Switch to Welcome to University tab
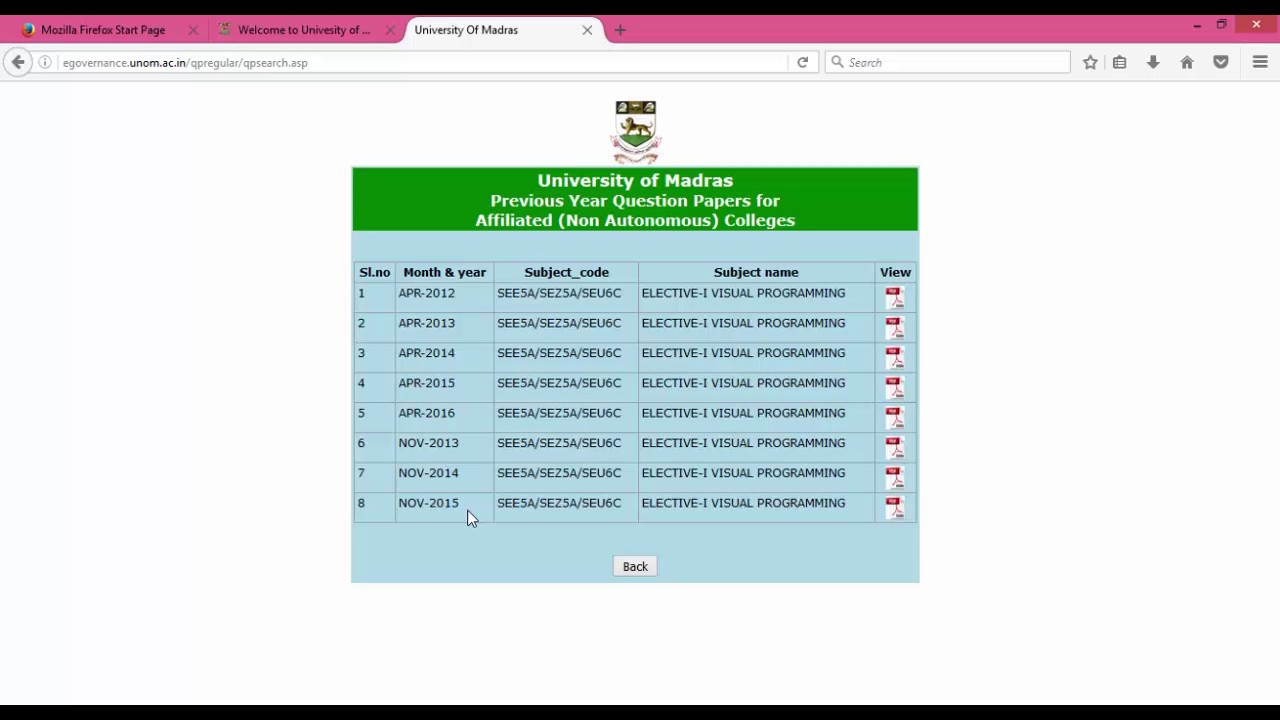This screenshot has width=1280, height=720. point(304,30)
